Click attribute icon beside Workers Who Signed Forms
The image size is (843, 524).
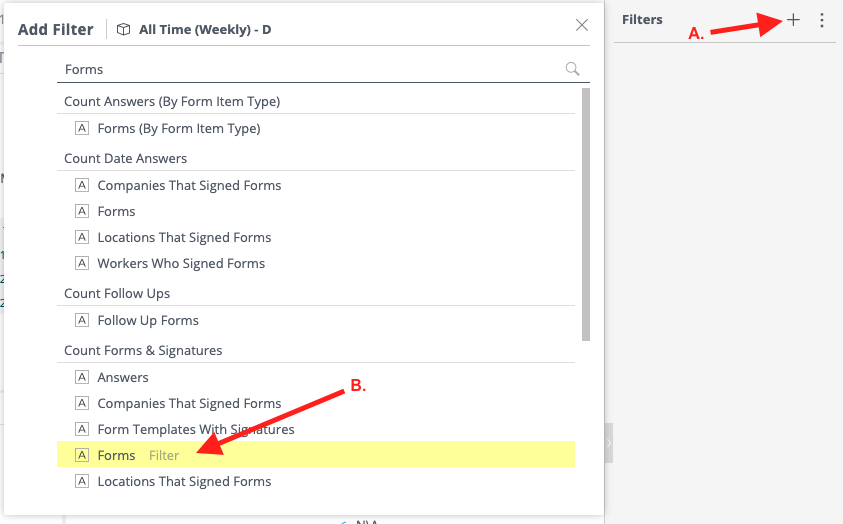tap(82, 263)
